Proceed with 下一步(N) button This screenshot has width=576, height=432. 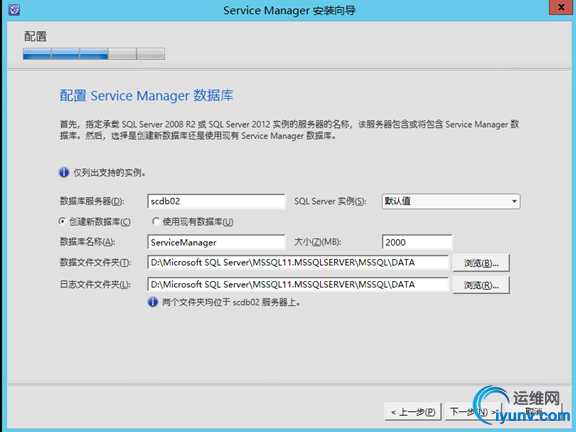point(473,412)
